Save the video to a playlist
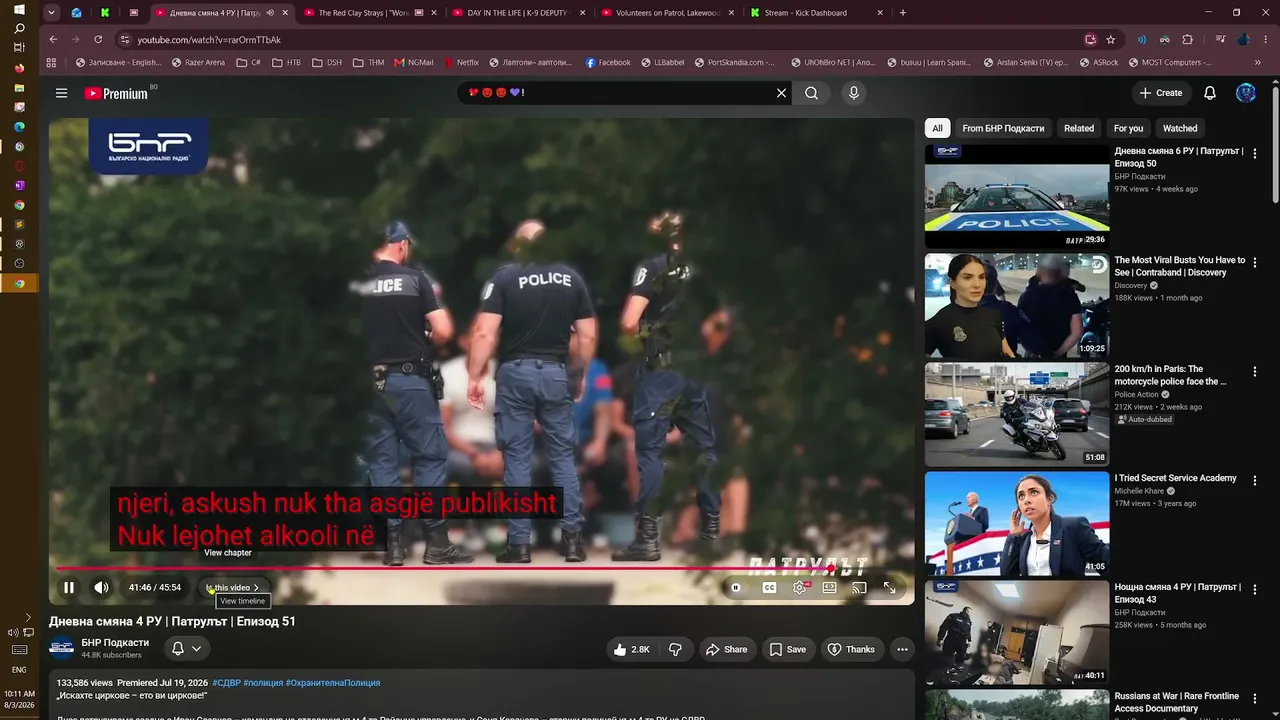Screen dimensions: 1280x720 787,649
